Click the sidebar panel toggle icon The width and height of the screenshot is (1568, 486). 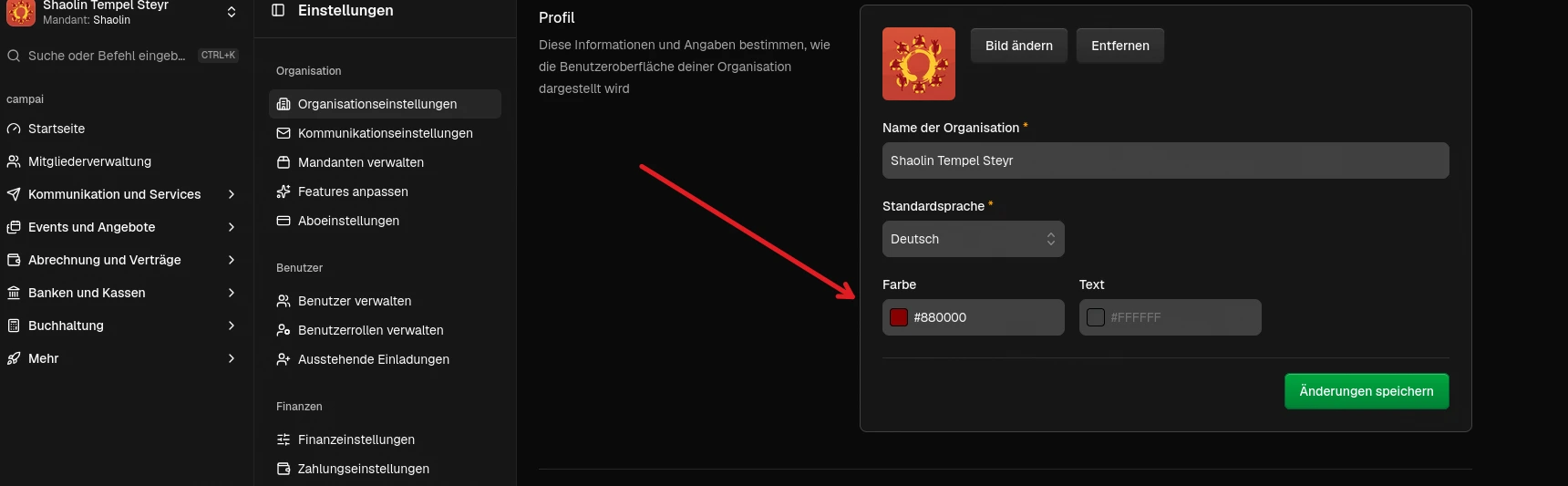click(x=279, y=10)
